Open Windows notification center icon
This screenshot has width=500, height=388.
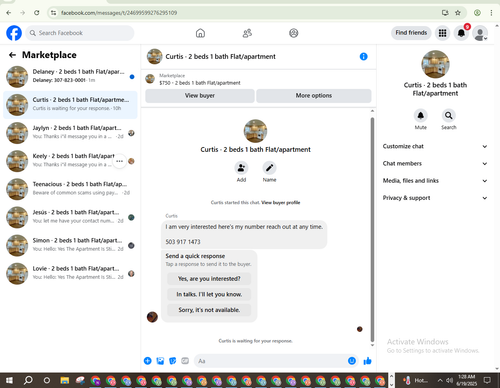487,380
